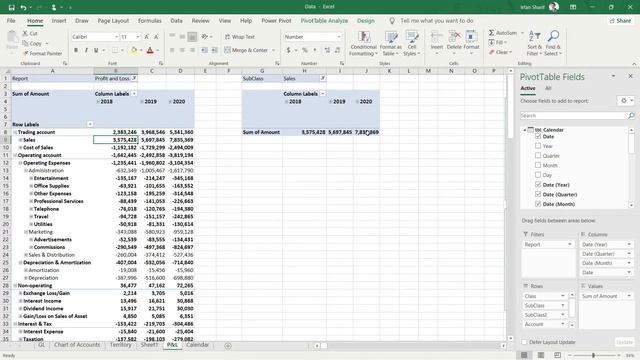Collapse the Trading account row
The image size is (640, 360).
[15, 132]
